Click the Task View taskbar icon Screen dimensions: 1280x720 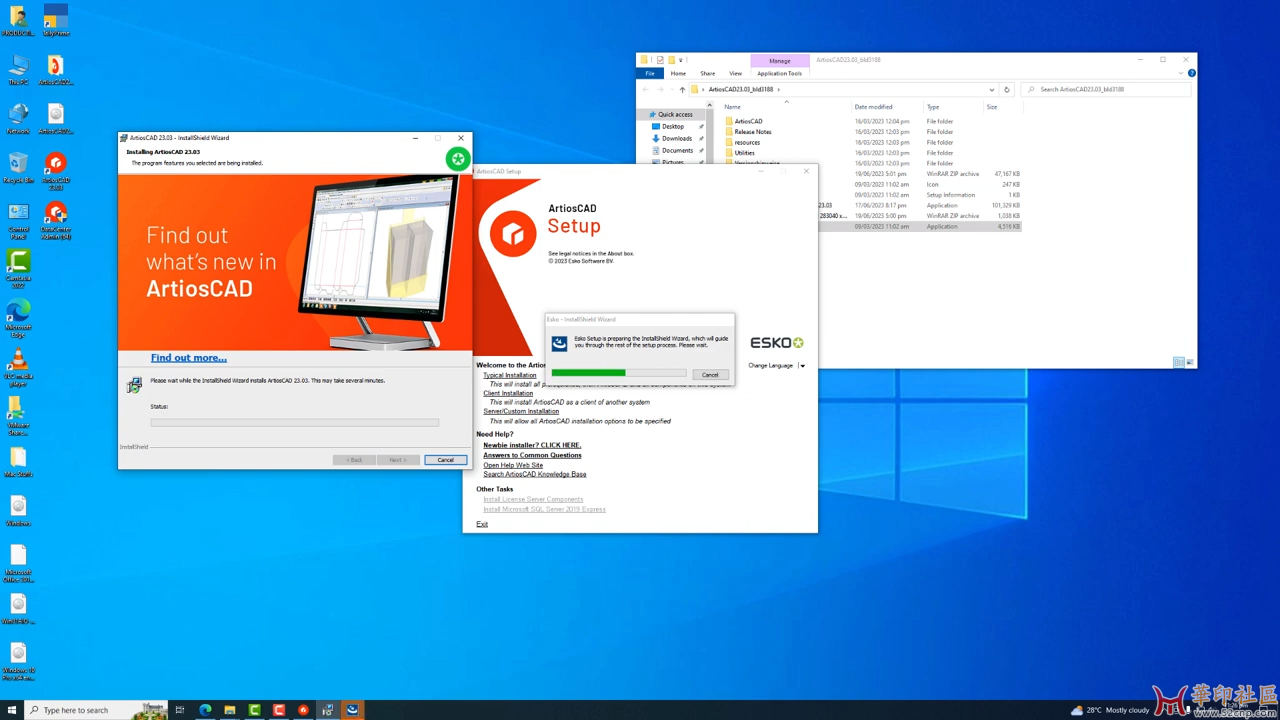coord(180,710)
